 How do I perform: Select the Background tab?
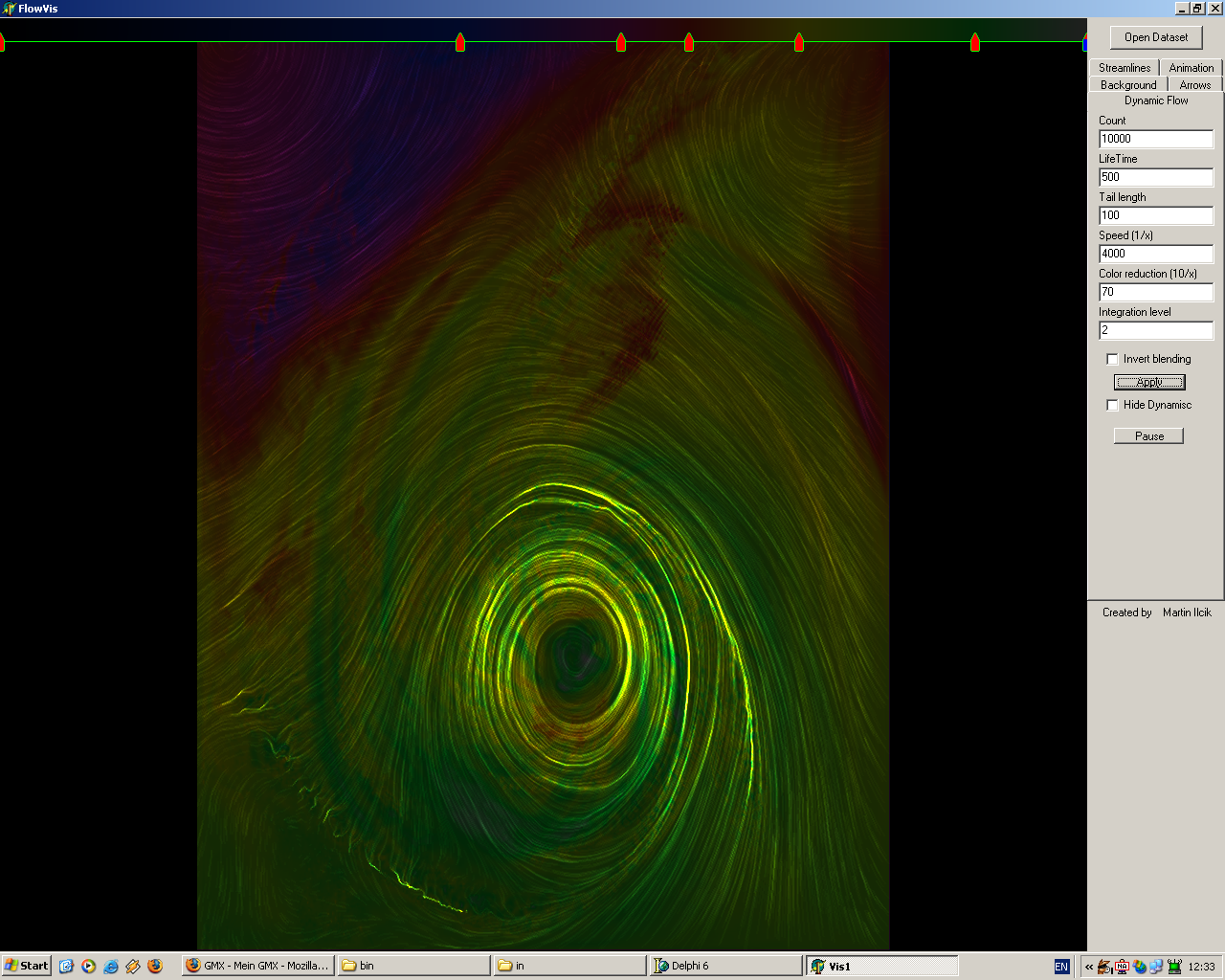tap(1128, 85)
